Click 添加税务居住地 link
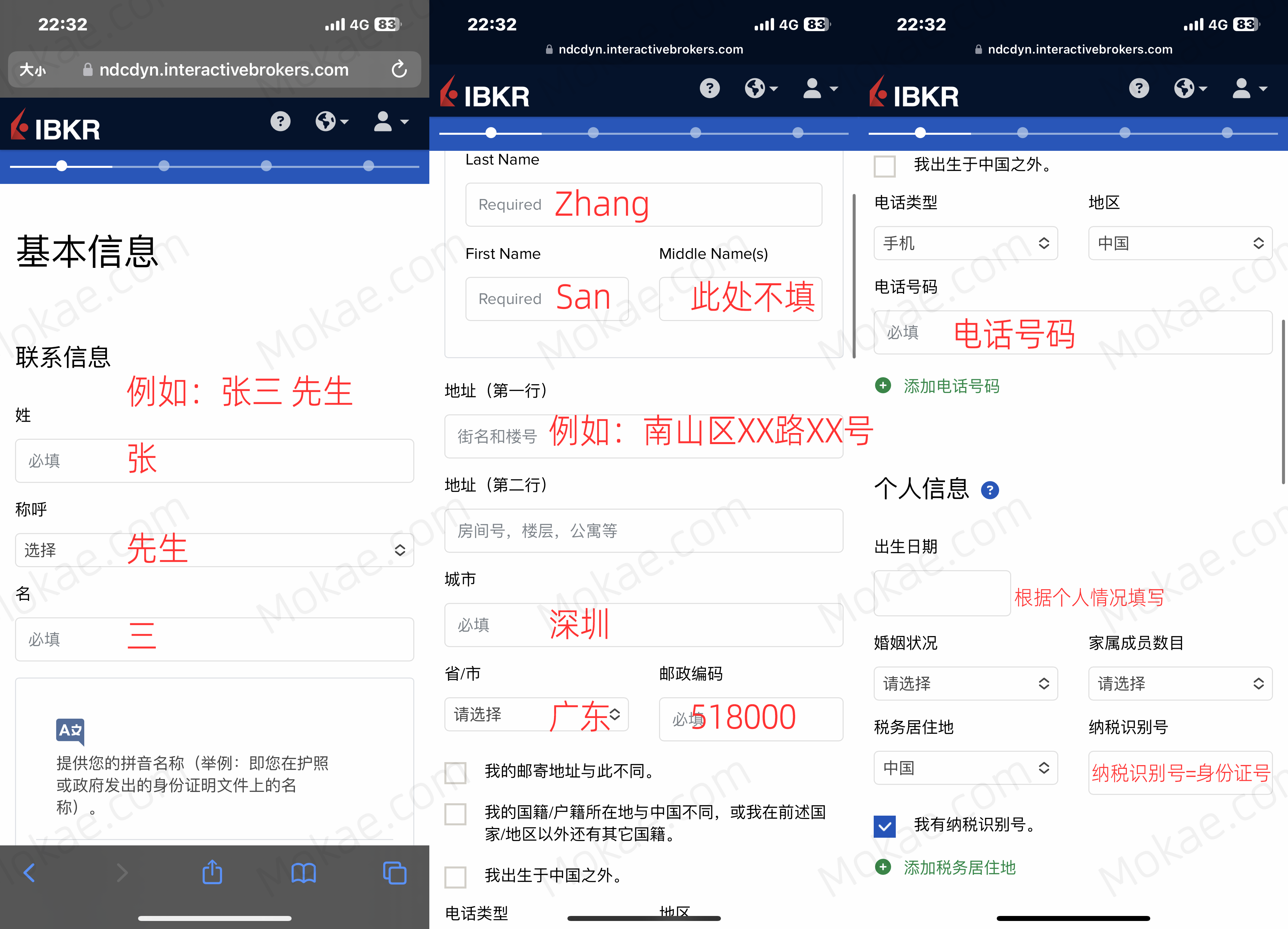This screenshot has width=1288, height=929. click(959, 868)
